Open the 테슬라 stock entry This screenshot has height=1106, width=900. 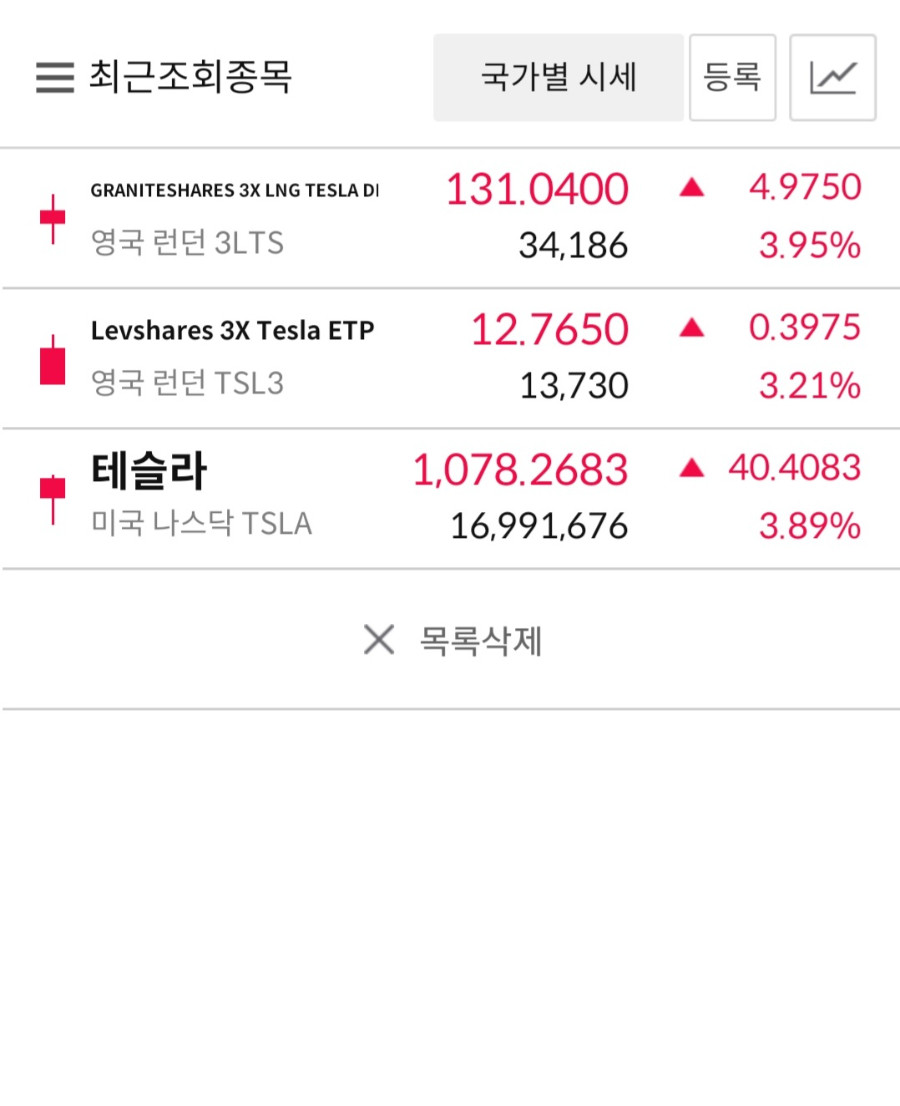[x=450, y=499]
